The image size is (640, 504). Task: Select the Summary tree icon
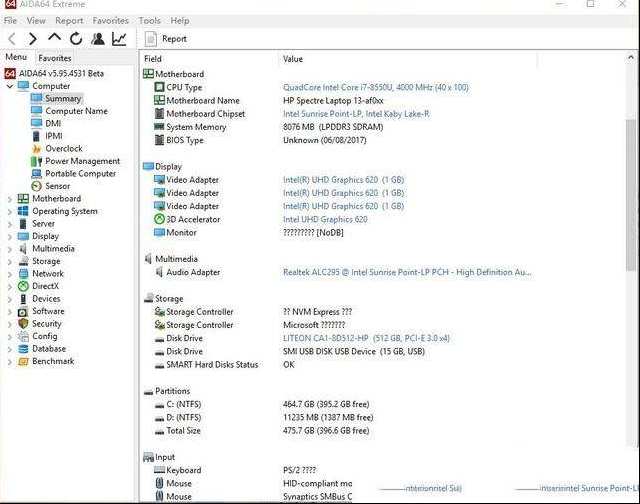(36, 98)
